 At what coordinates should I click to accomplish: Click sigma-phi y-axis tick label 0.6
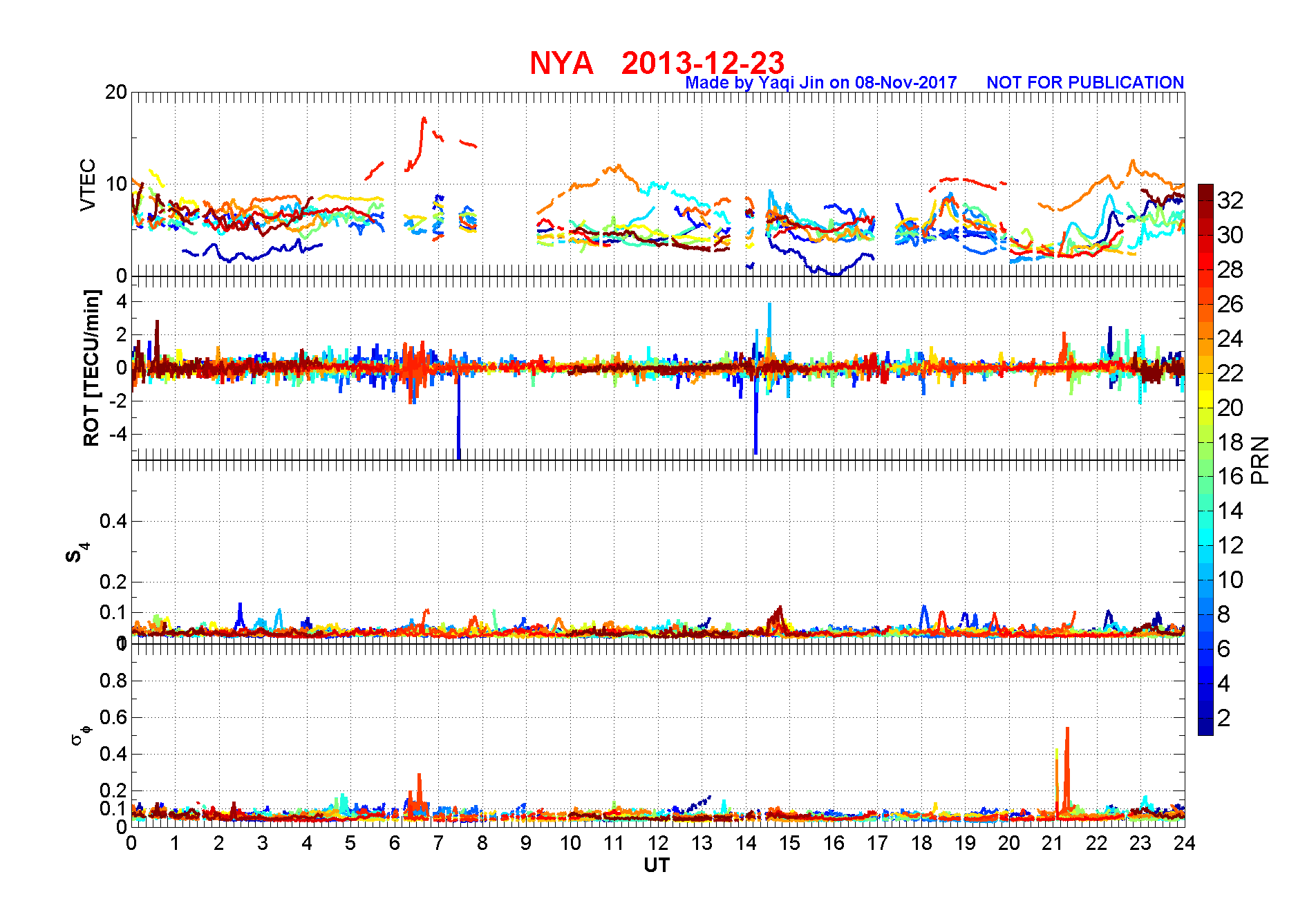point(114,717)
